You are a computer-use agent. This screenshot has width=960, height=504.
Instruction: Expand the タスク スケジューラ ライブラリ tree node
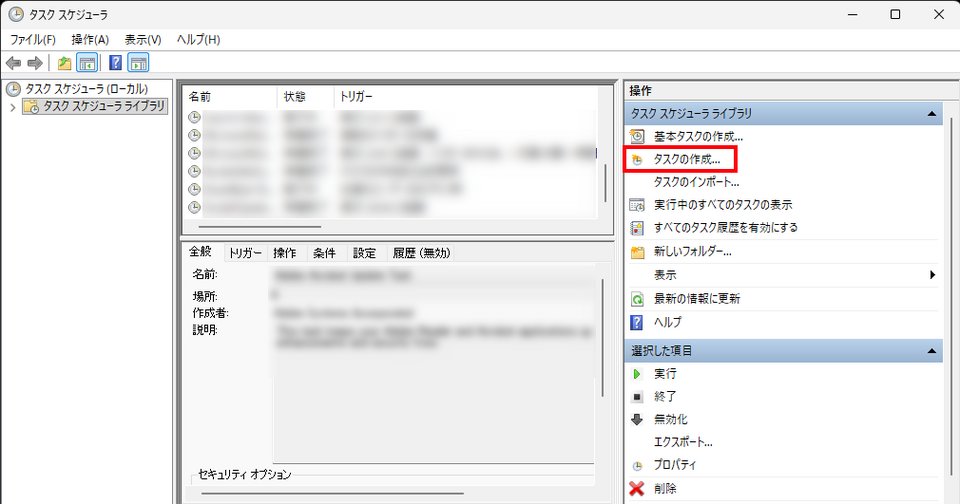12,107
